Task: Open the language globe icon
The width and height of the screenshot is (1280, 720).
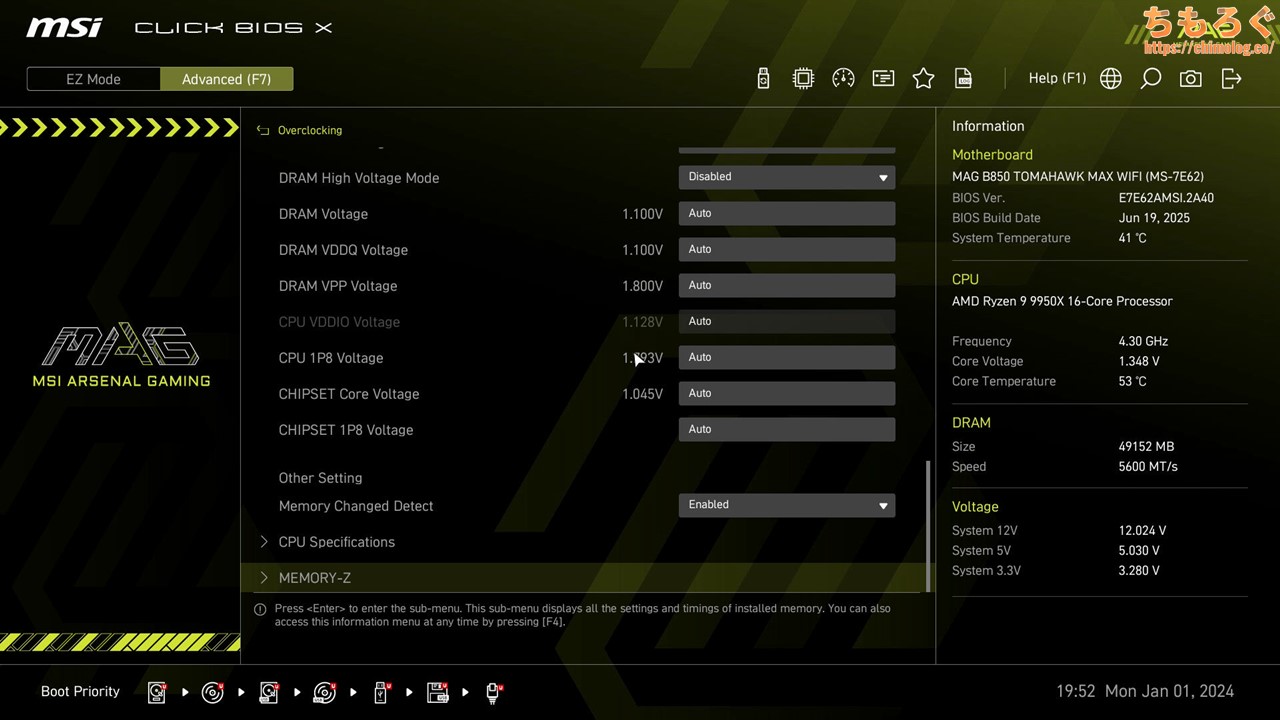Action: 1110,79
